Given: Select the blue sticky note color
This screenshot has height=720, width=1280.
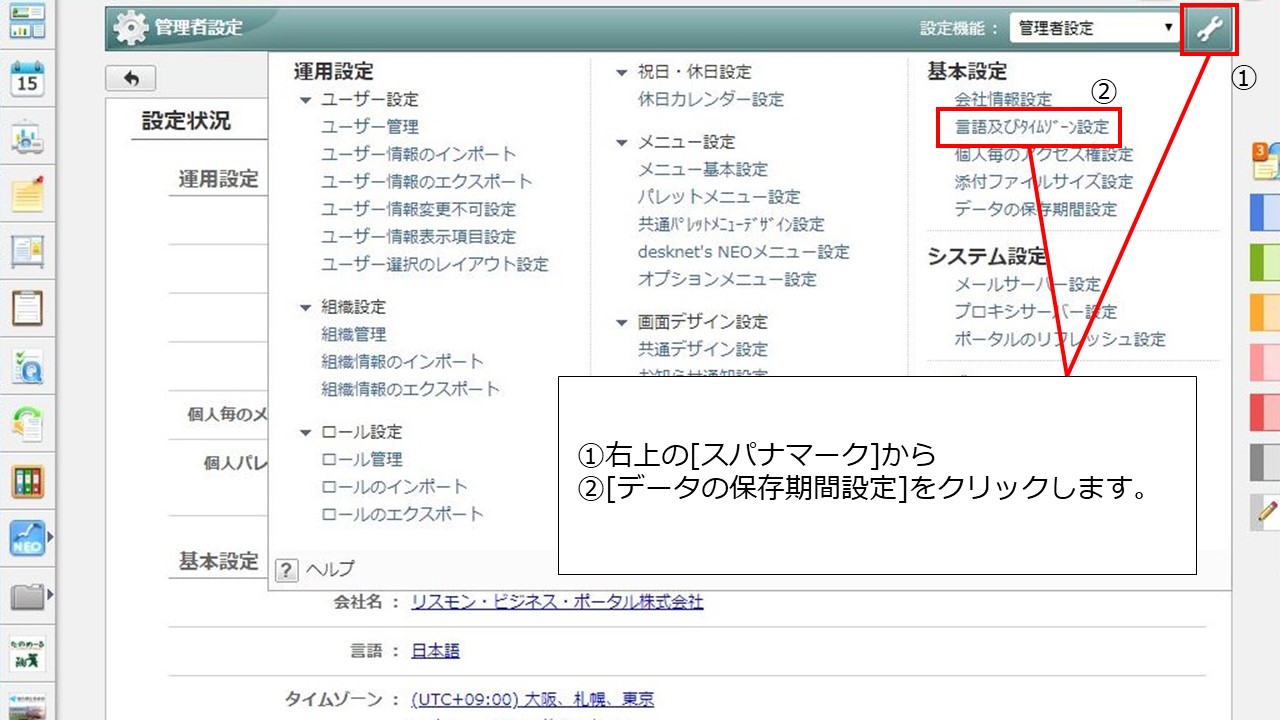Looking at the screenshot, I should coord(1266,212).
